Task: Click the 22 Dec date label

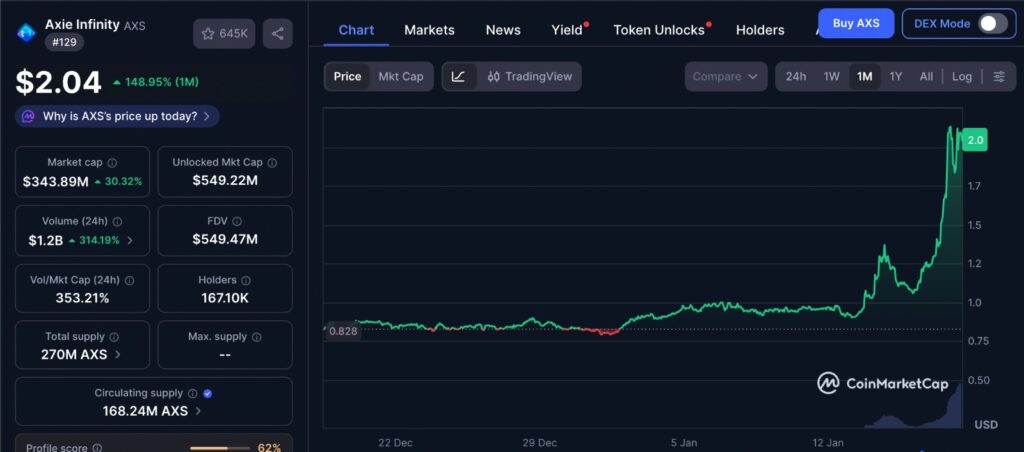Action: (395, 443)
